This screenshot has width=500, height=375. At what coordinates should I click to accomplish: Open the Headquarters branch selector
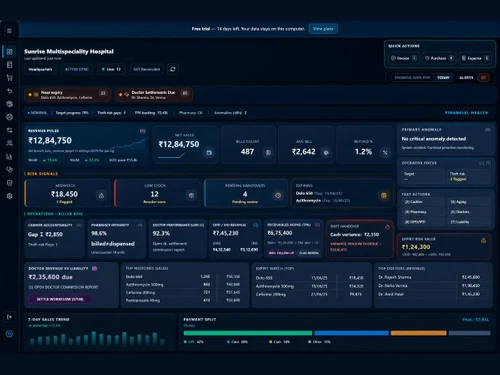coord(40,69)
